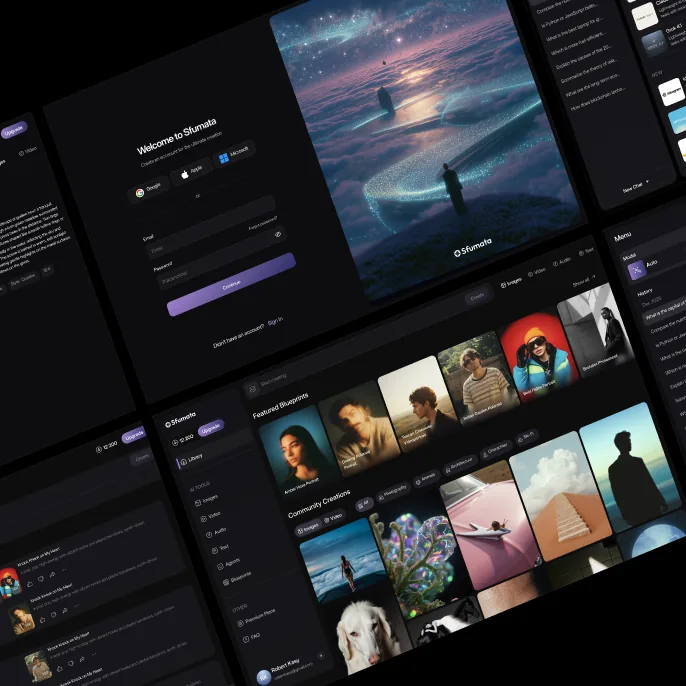Open the Forgot password link
The width and height of the screenshot is (686, 686).
[x=262, y=223]
